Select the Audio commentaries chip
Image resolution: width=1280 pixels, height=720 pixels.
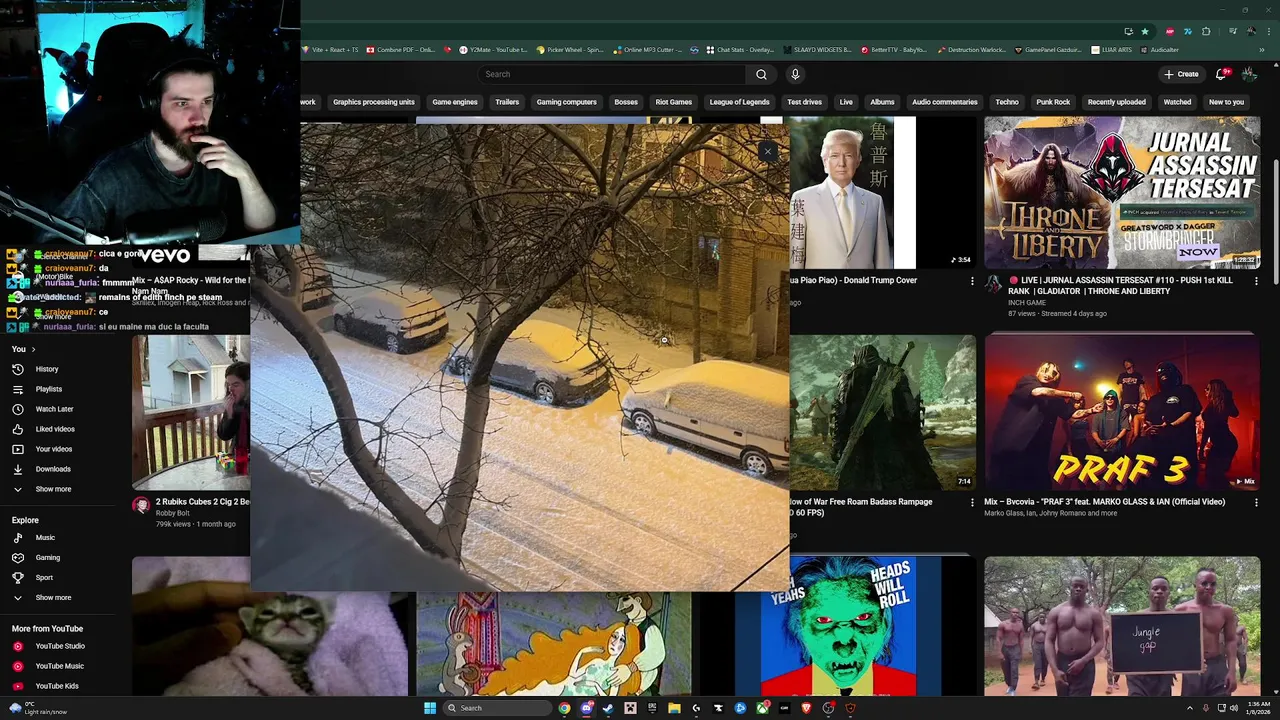(x=945, y=102)
